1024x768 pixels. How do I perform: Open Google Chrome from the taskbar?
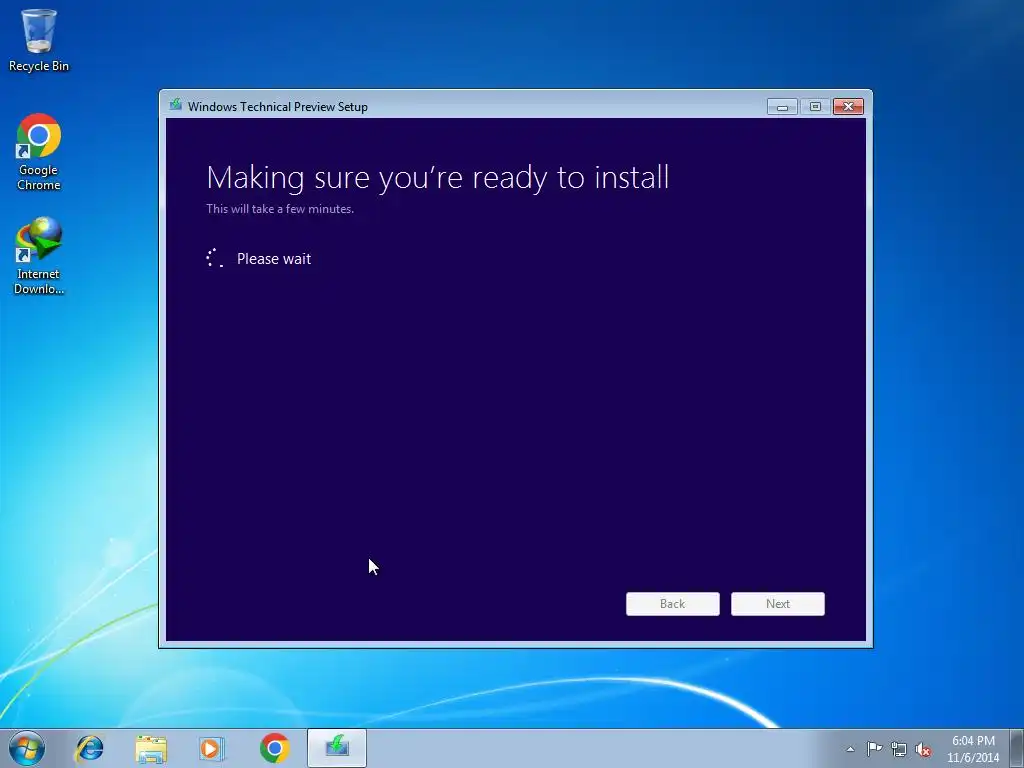tap(274, 748)
